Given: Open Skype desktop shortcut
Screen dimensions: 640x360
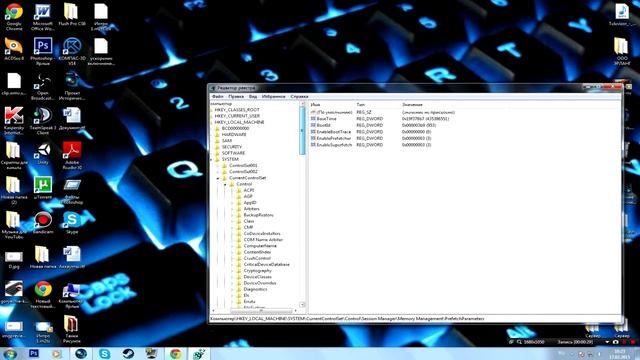Looking at the screenshot, I should pos(72,223).
